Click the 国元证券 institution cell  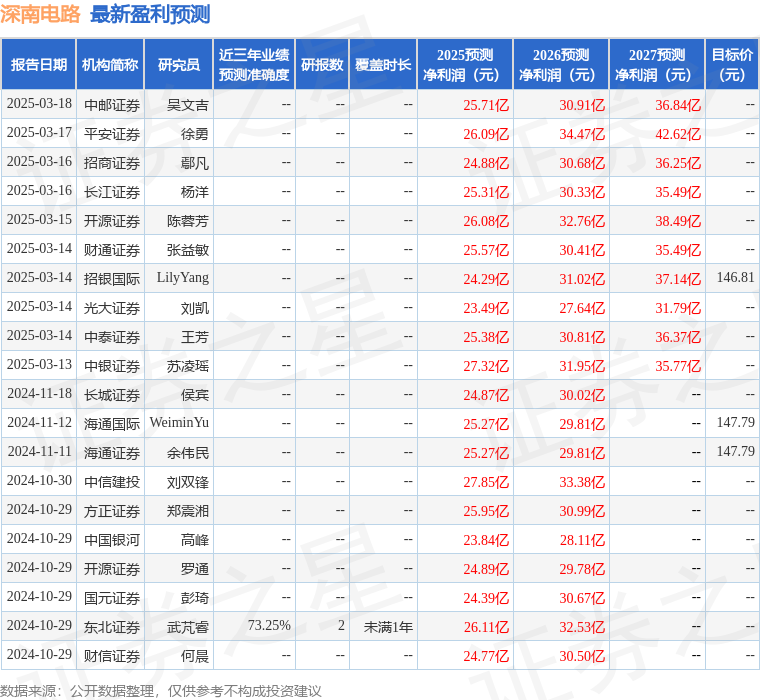click(x=112, y=598)
